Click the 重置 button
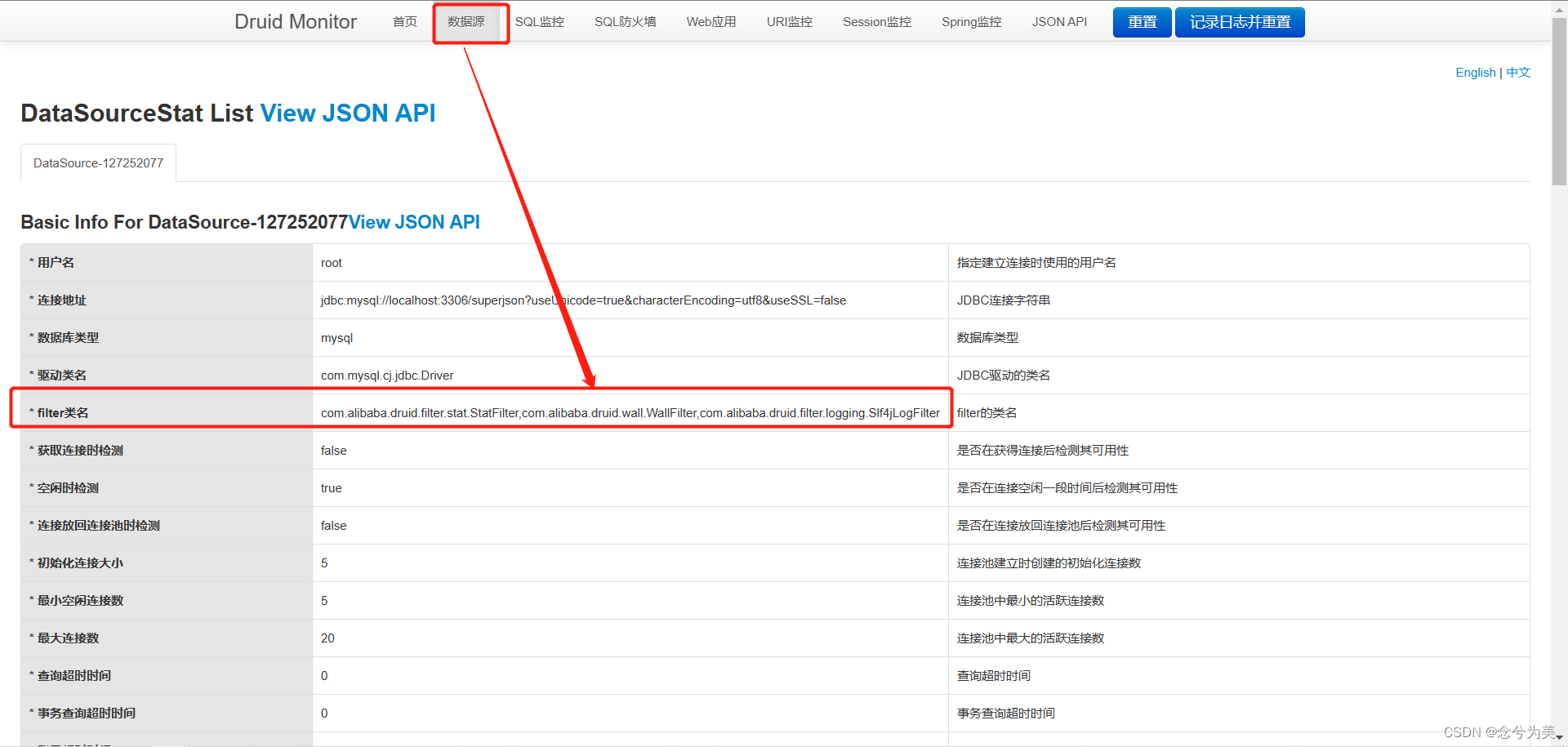Viewport: 1568px width, 747px height. pos(1142,22)
